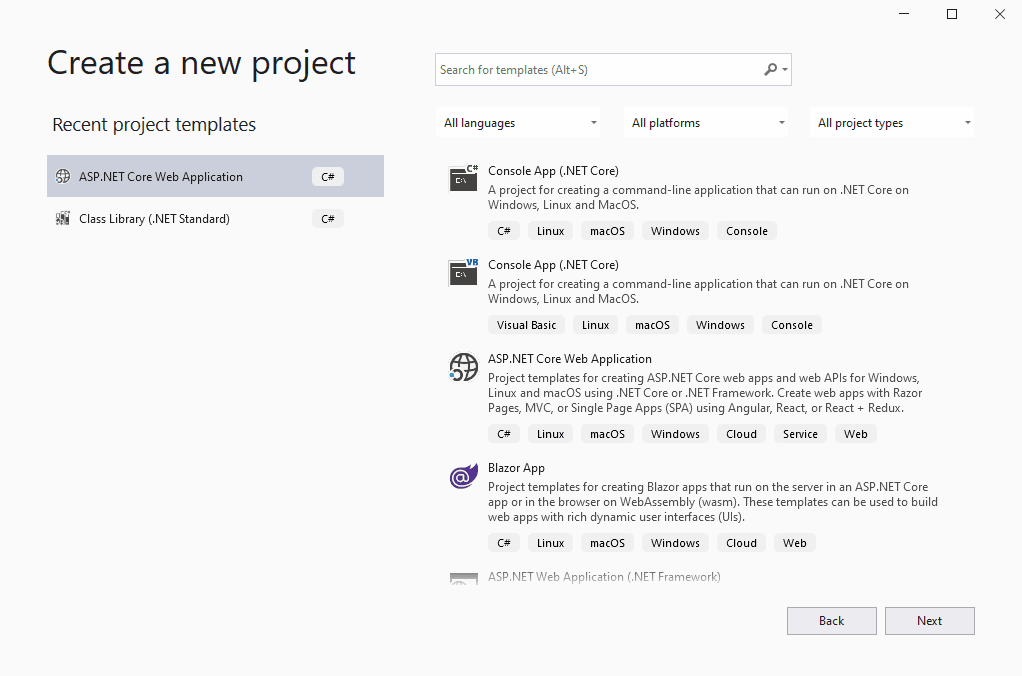Select ASP.NET Core Web Application in template list
Image resolution: width=1022 pixels, height=676 pixels.
click(x=570, y=359)
